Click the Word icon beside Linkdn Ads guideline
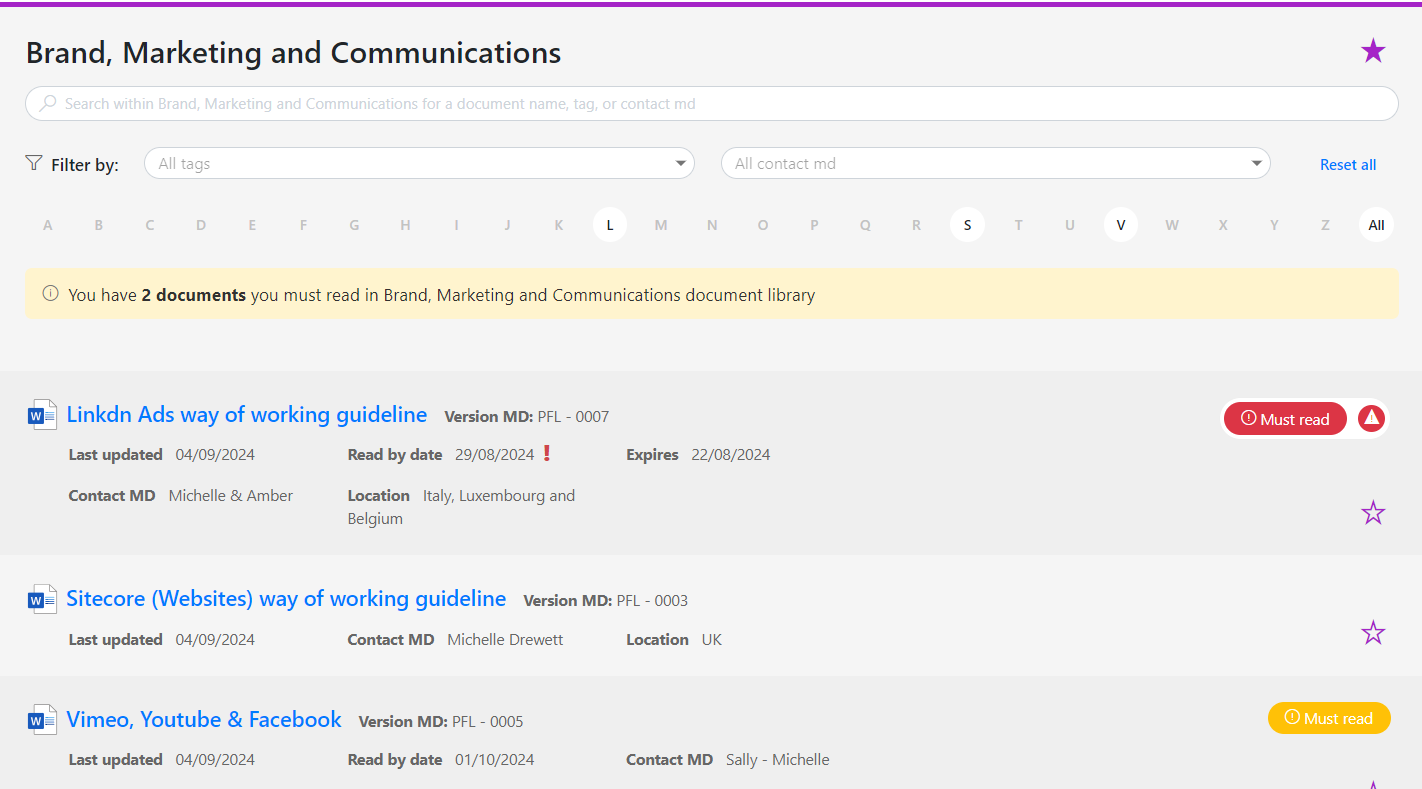This screenshot has height=789, width=1422. (x=42, y=414)
